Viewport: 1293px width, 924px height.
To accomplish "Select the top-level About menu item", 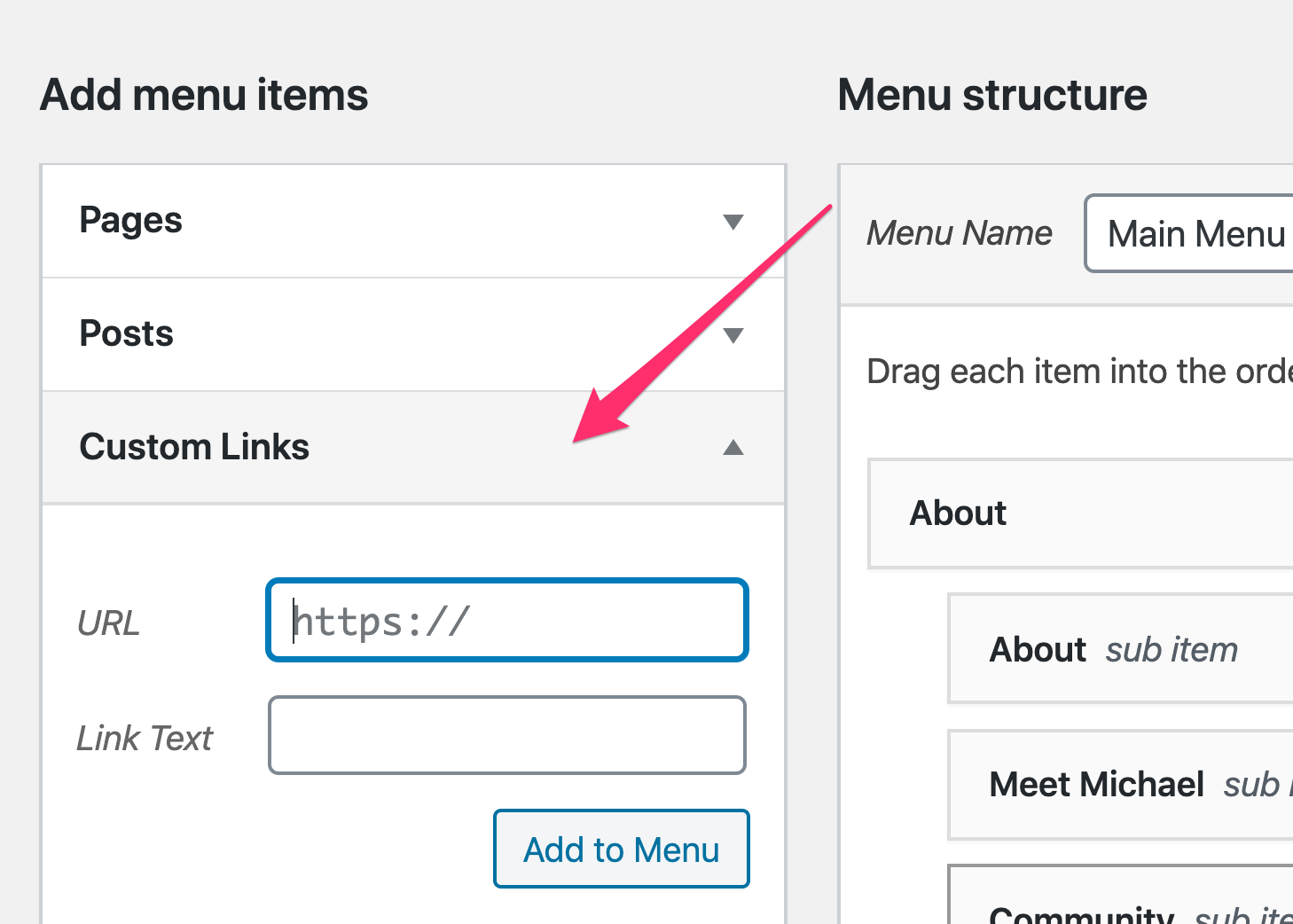I will 1080,513.
